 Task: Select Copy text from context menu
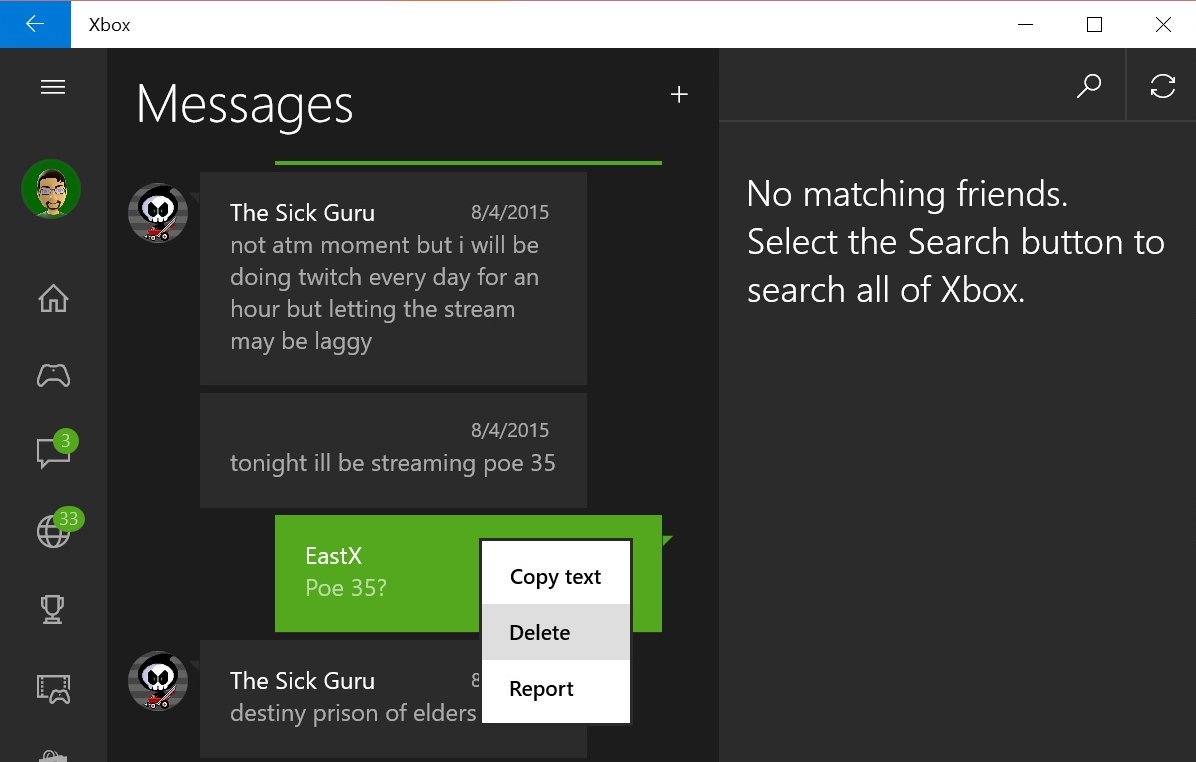pos(555,577)
